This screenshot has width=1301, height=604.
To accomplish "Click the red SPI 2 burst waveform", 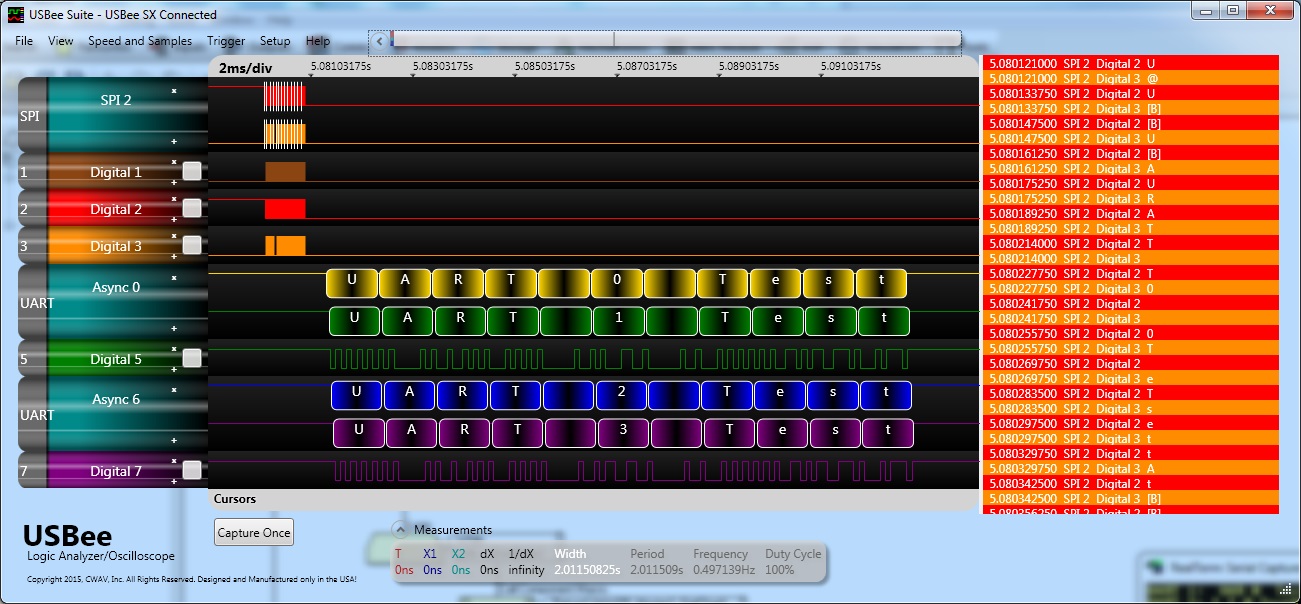I will [284, 96].
